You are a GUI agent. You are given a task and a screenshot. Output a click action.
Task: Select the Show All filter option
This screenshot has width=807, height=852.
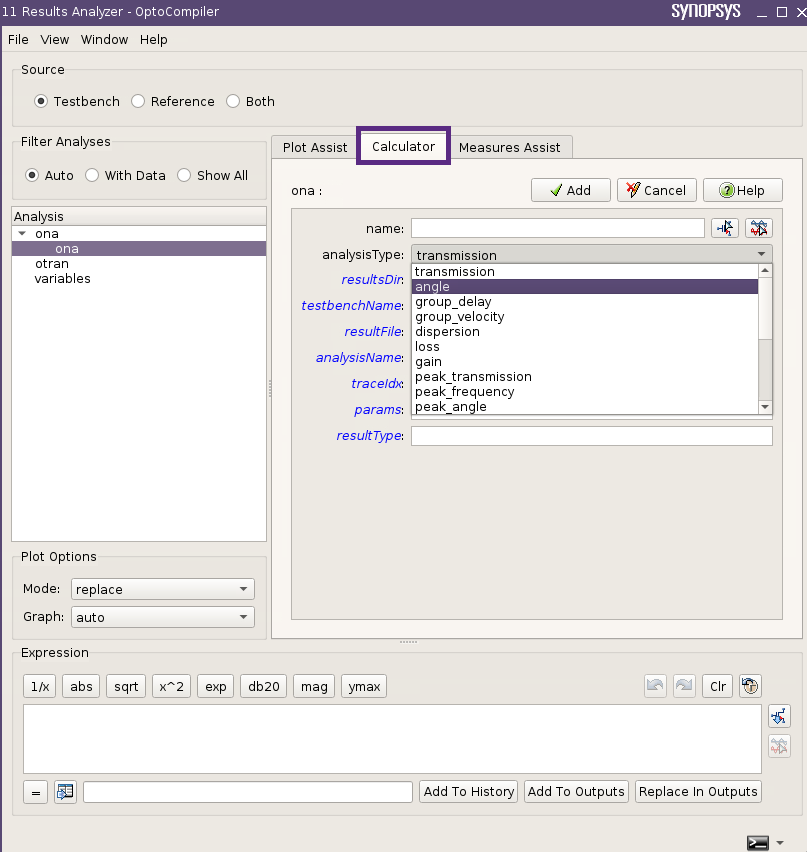point(184,176)
